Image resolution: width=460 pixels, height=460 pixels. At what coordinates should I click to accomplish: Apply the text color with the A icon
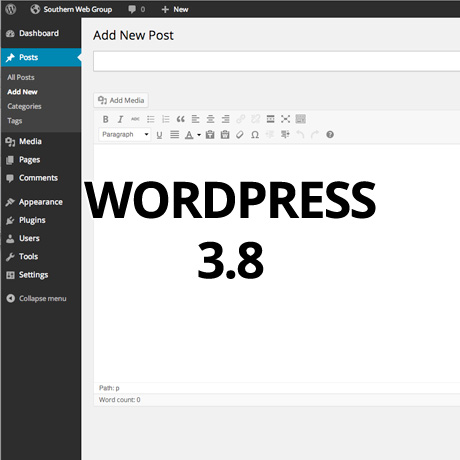click(189, 135)
